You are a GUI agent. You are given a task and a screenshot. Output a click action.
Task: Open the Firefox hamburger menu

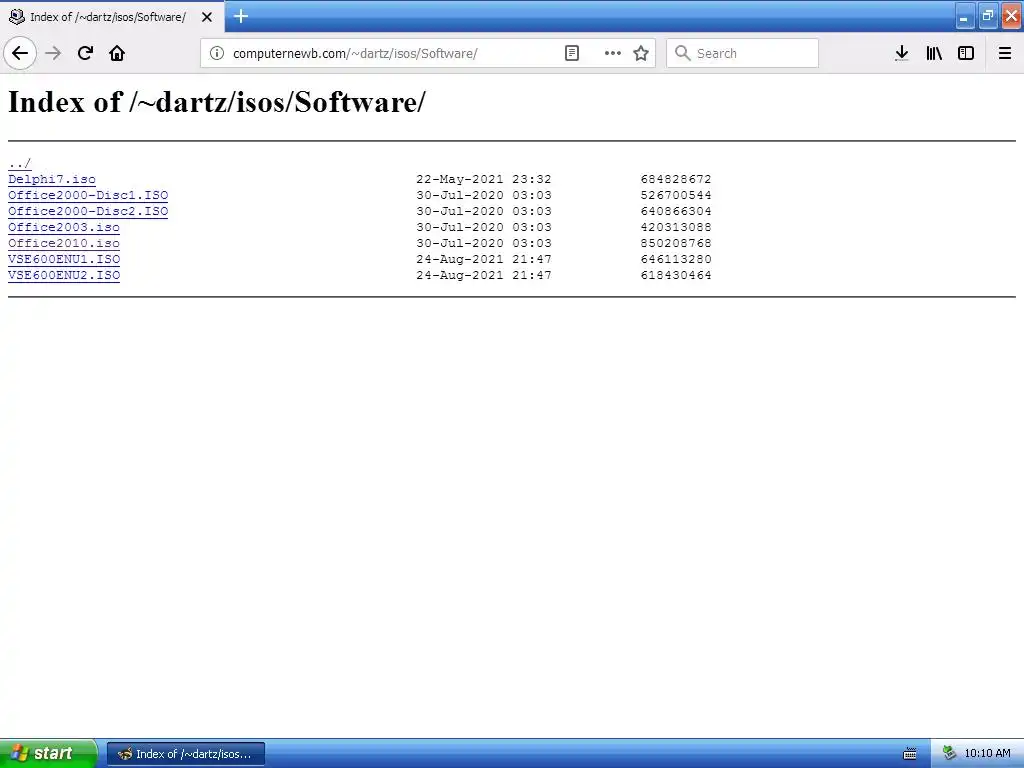coord(1005,53)
